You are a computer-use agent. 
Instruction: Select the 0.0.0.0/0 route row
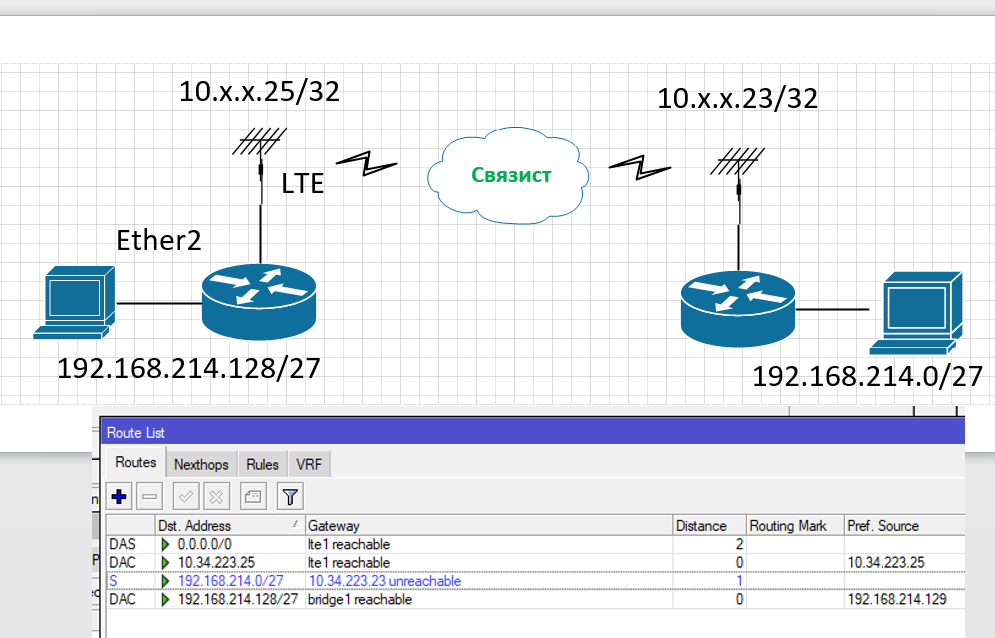click(x=536, y=544)
